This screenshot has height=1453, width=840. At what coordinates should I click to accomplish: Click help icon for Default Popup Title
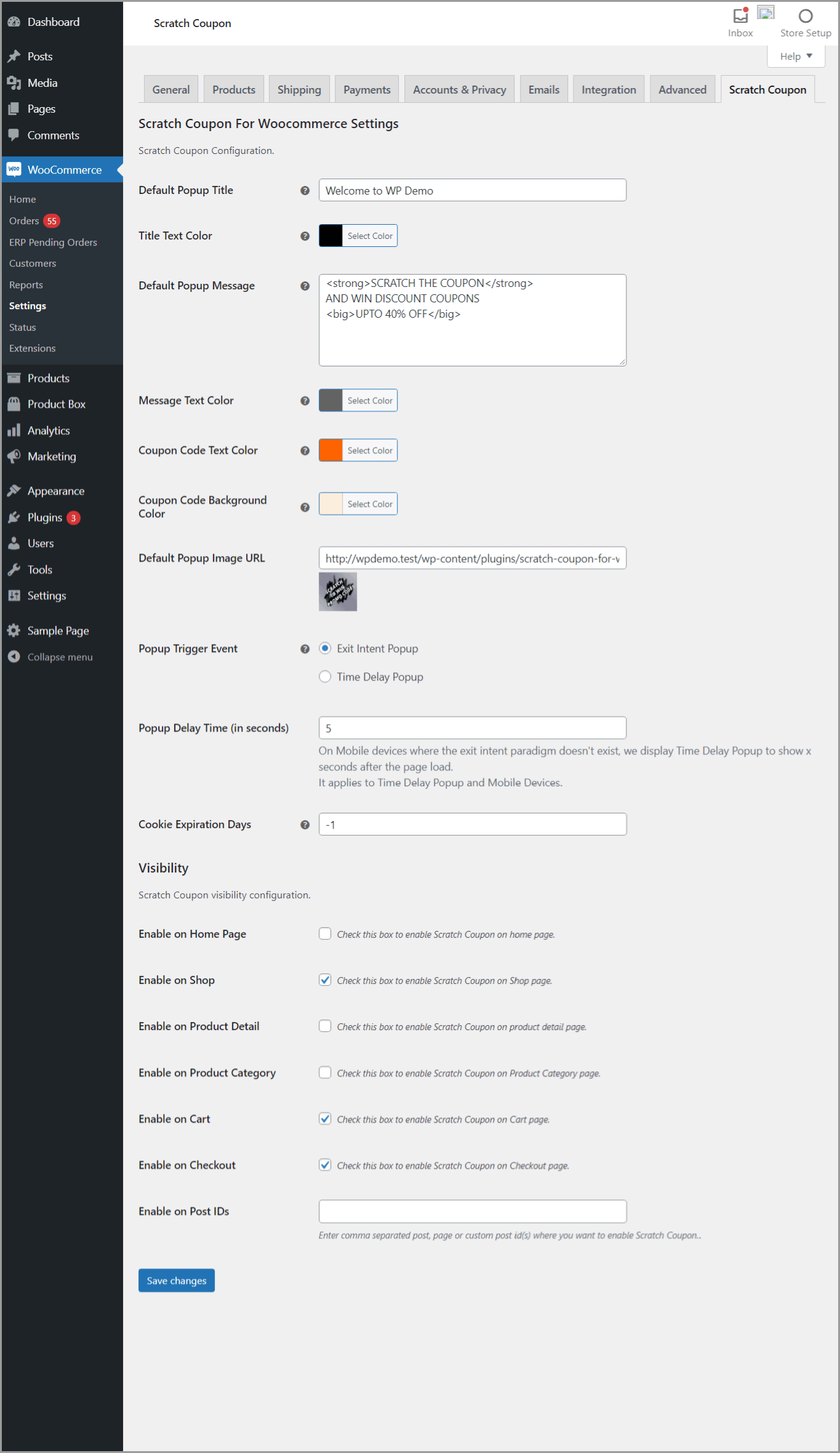305,191
